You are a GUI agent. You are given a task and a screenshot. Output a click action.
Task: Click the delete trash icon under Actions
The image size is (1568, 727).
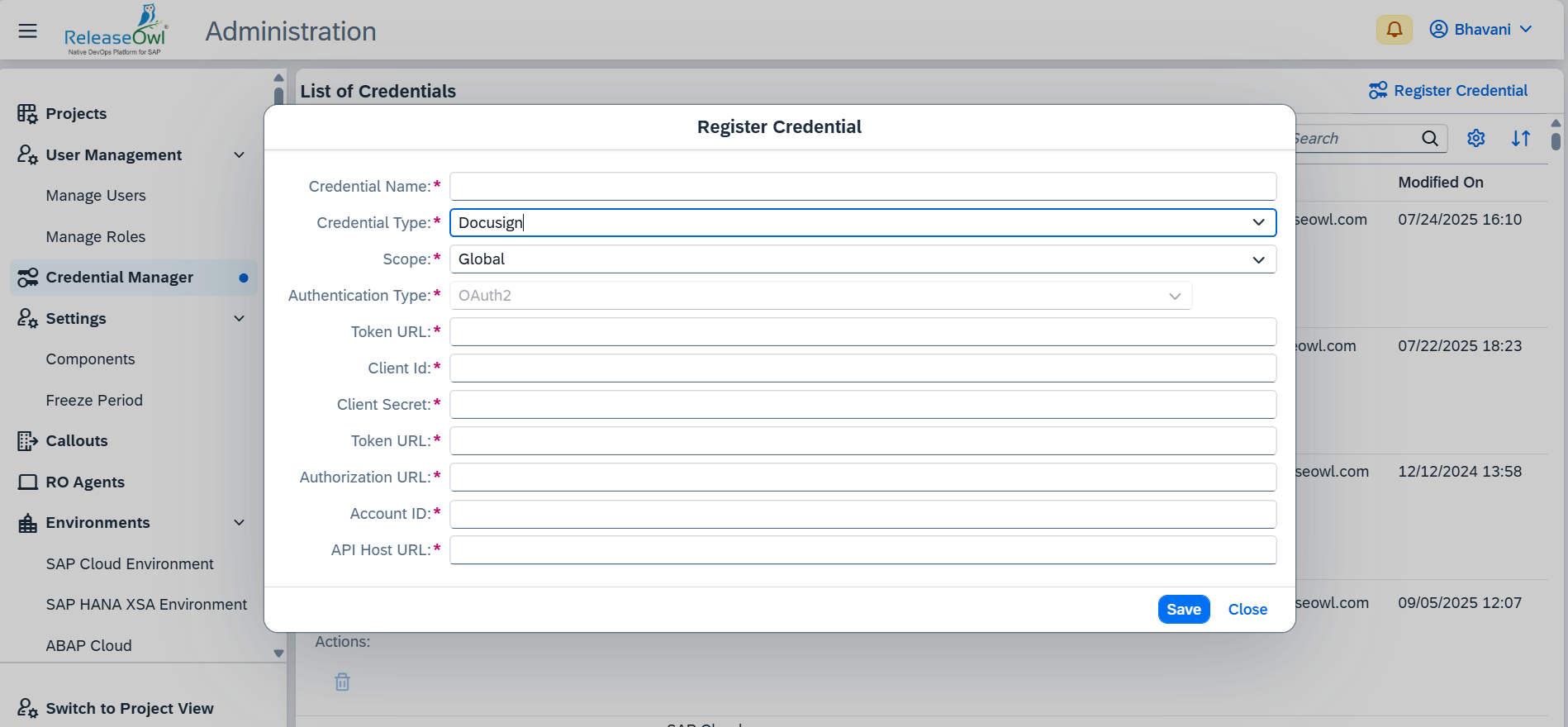(342, 682)
